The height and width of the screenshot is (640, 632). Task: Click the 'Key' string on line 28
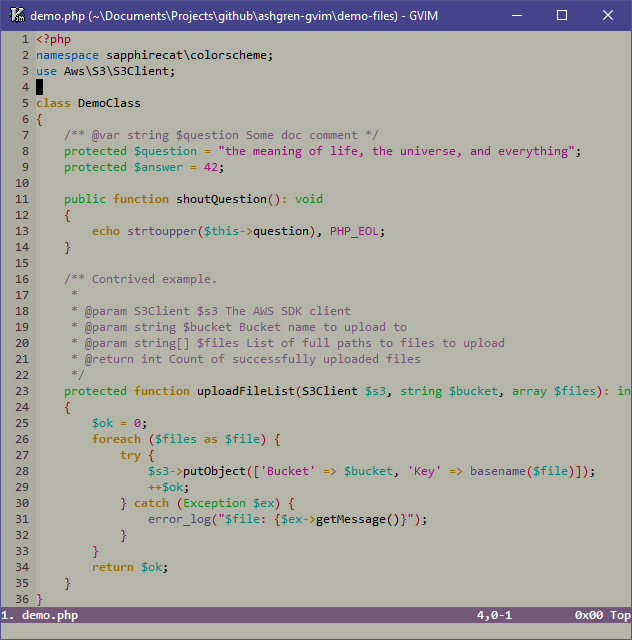click(x=424, y=471)
